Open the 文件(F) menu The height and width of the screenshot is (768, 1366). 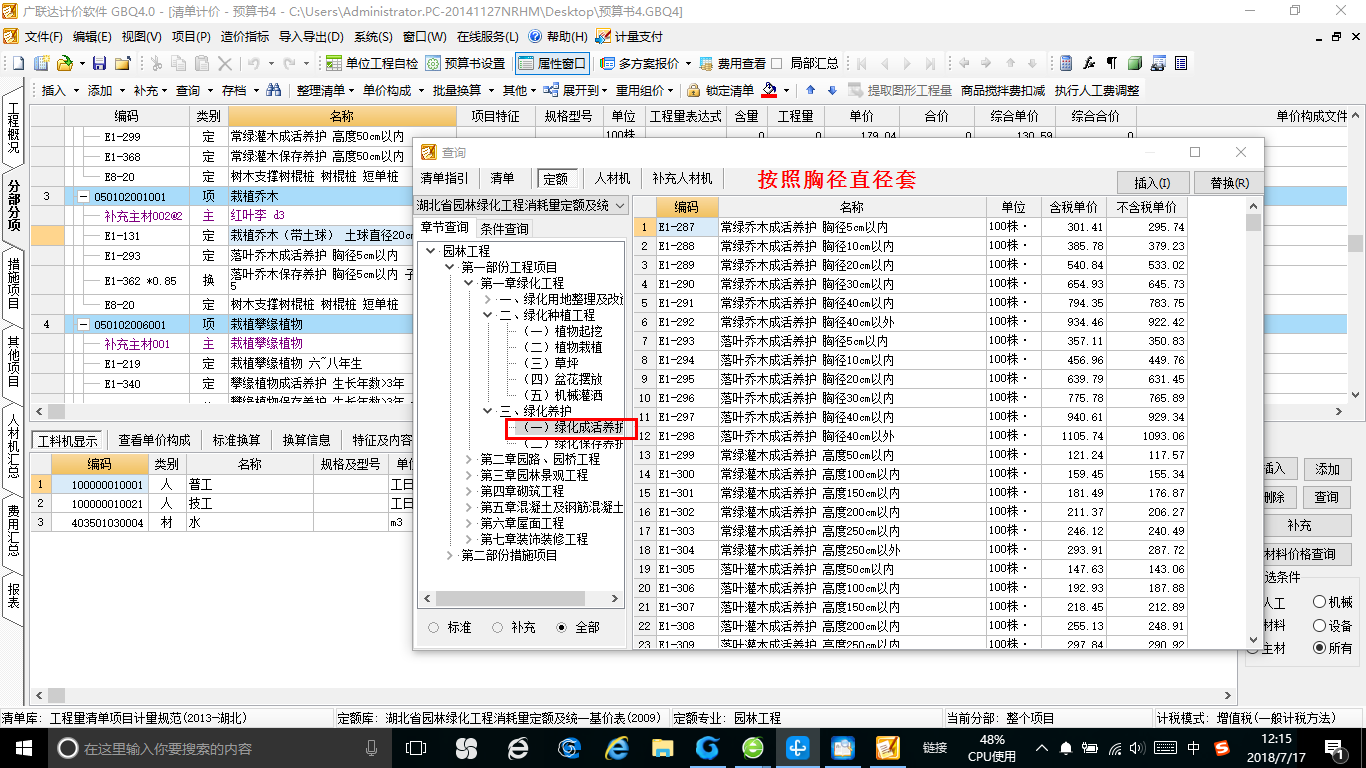point(43,36)
